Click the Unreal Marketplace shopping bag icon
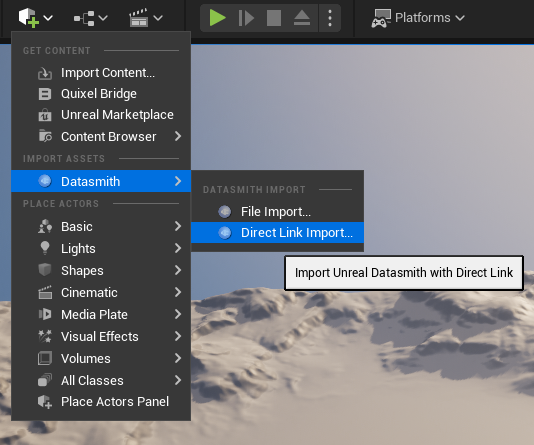The width and height of the screenshot is (534, 445). [x=45, y=115]
